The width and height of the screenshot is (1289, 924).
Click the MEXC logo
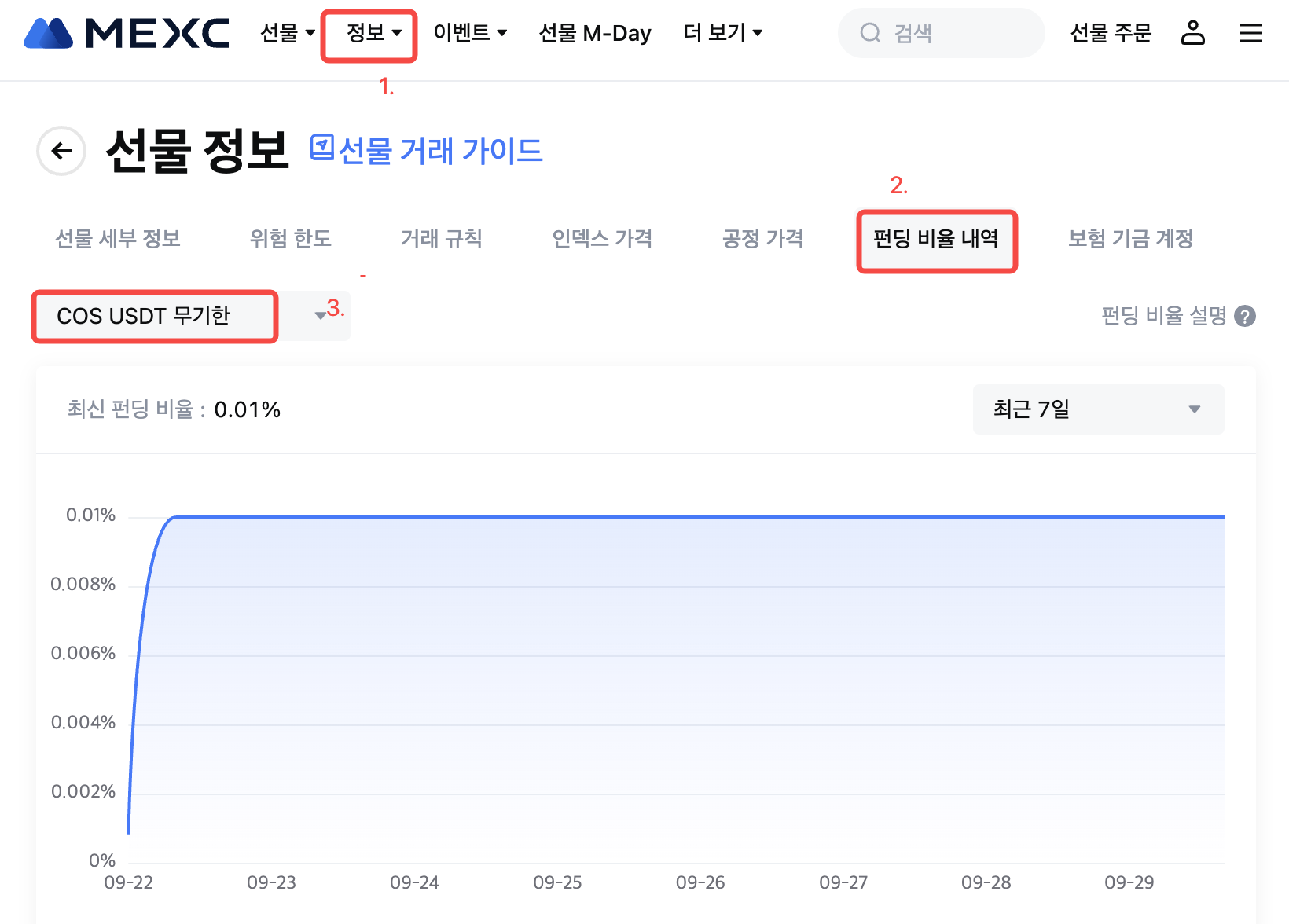tap(127, 33)
